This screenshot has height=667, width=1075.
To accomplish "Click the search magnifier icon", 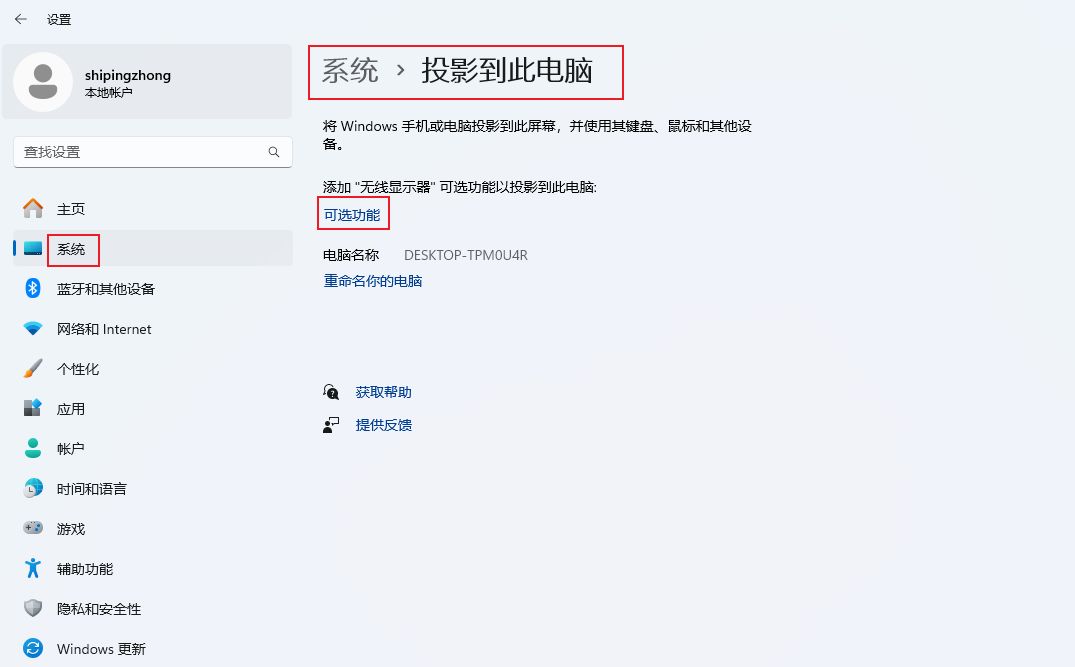I will coord(274,152).
